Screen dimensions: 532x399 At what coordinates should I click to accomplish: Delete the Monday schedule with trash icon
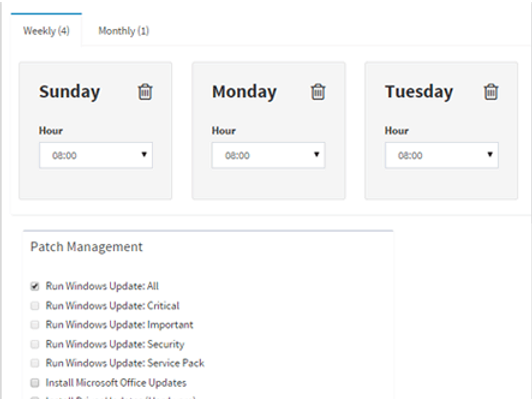point(318,92)
